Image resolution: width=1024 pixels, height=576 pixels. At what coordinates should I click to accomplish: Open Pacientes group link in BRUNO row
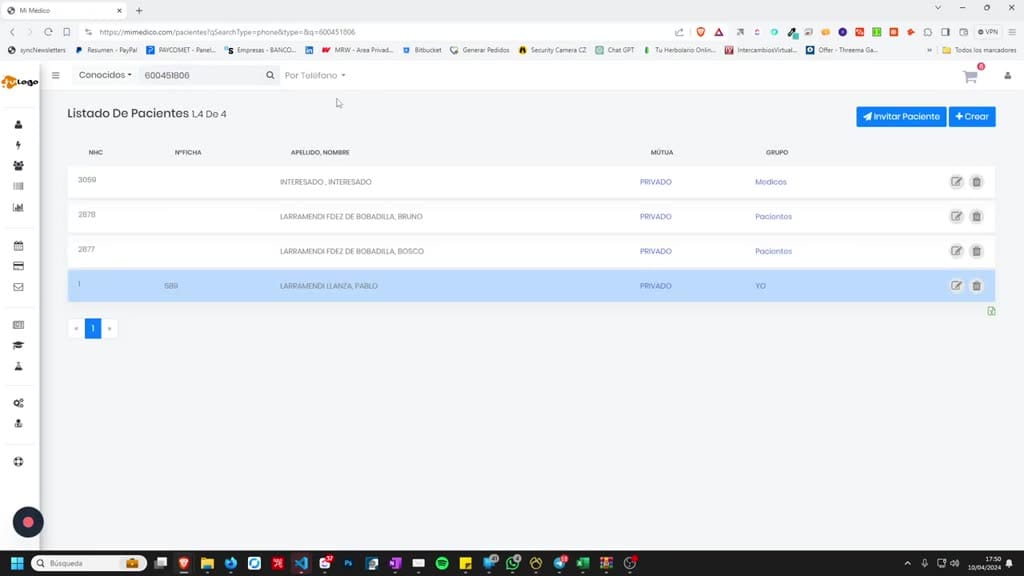pyautogui.click(x=773, y=216)
